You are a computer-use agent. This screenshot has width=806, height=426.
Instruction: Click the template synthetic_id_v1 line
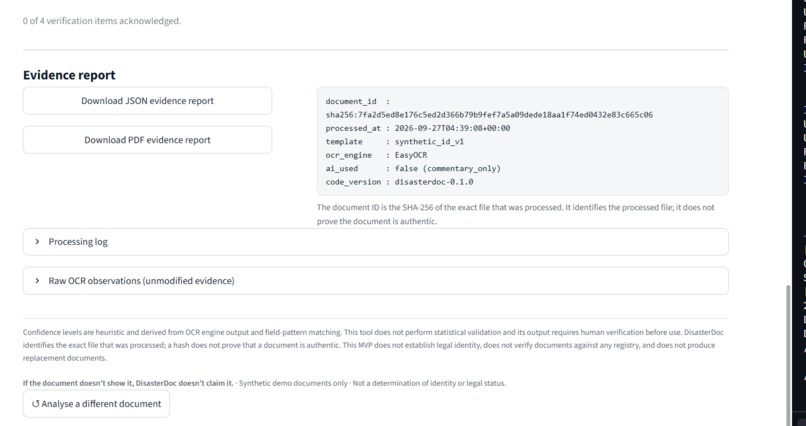click(395, 141)
